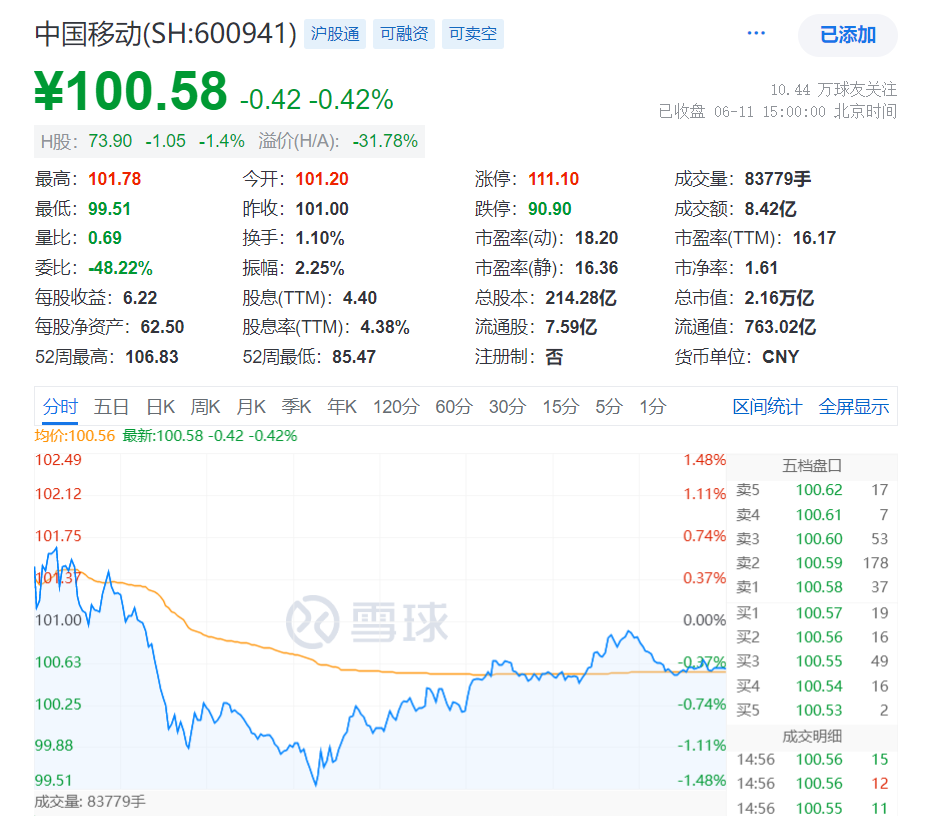The width and height of the screenshot is (935, 816).
Task: Click the 可卖空 tag
Action: (x=472, y=34)
